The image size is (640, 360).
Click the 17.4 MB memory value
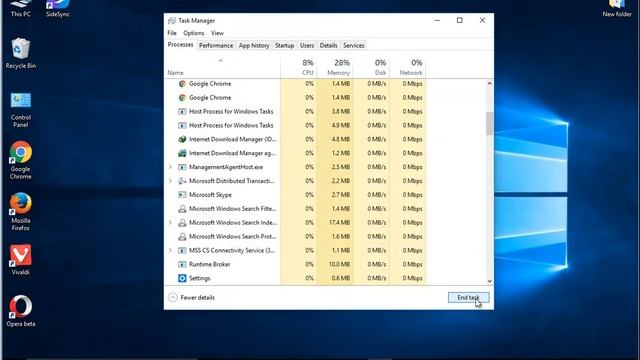(339, 222)
